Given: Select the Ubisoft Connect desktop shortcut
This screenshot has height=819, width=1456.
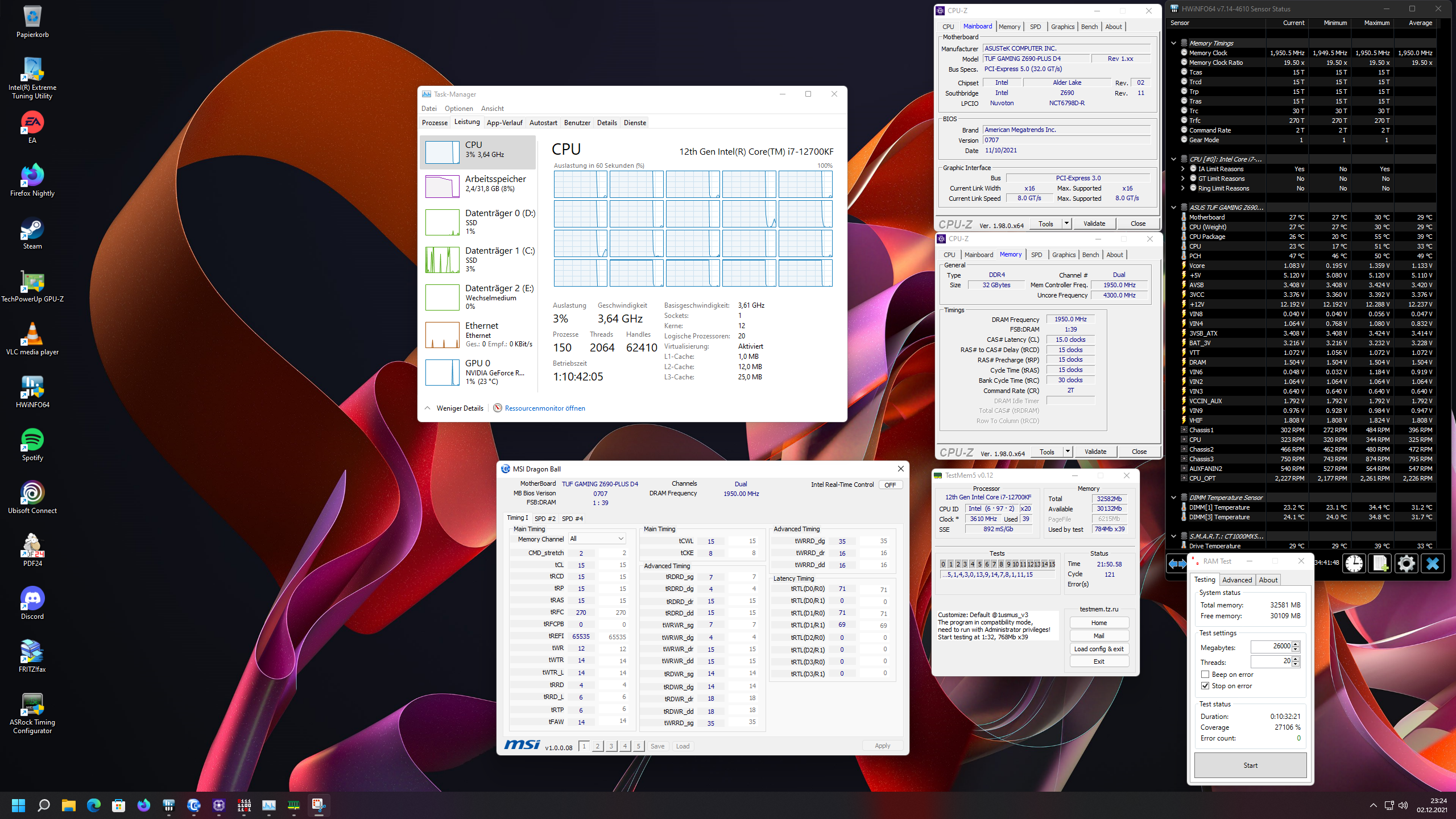Looking at the screenshot, I should [32, 498].
